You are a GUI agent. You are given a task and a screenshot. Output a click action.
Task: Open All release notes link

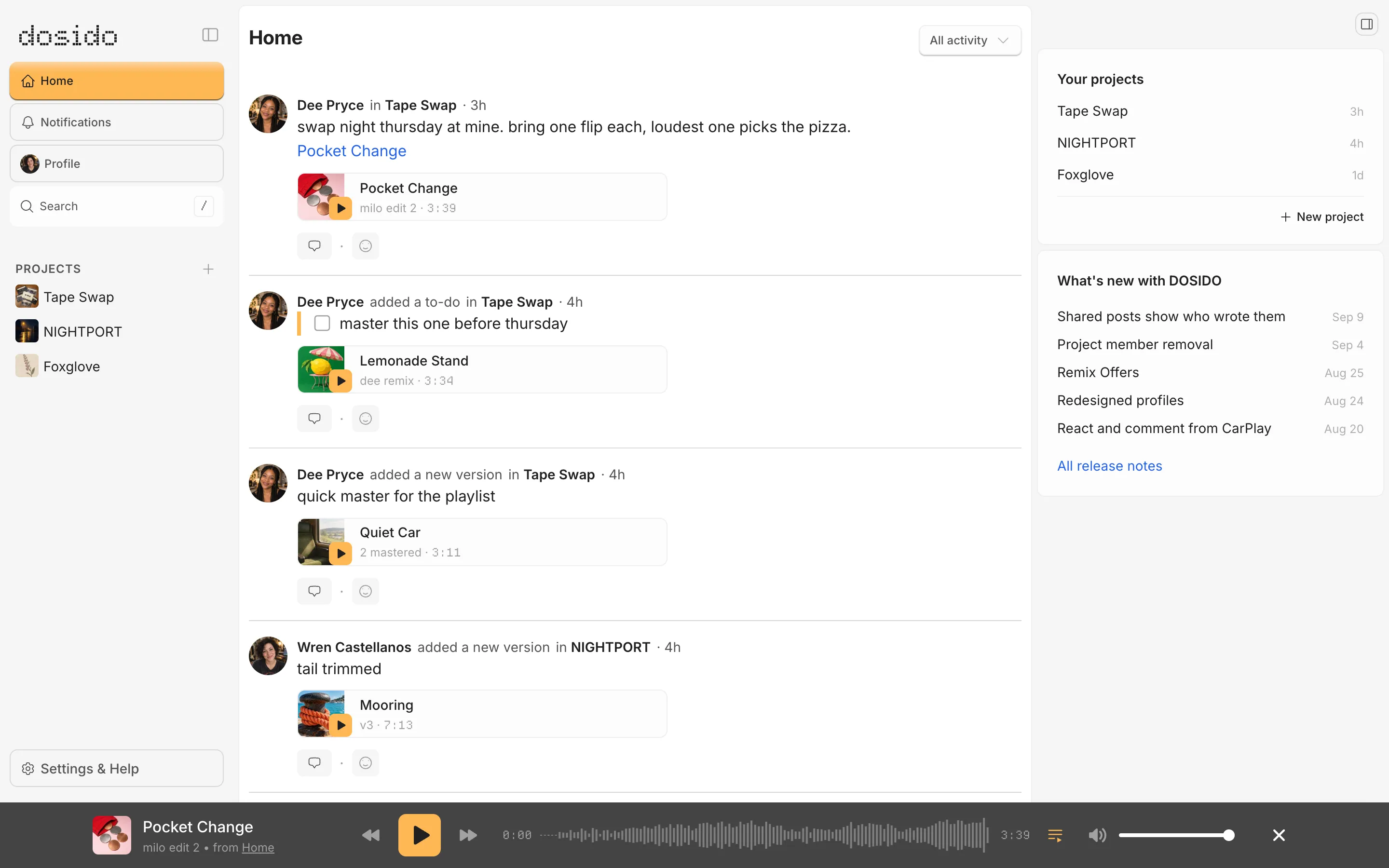(1109, 466)
